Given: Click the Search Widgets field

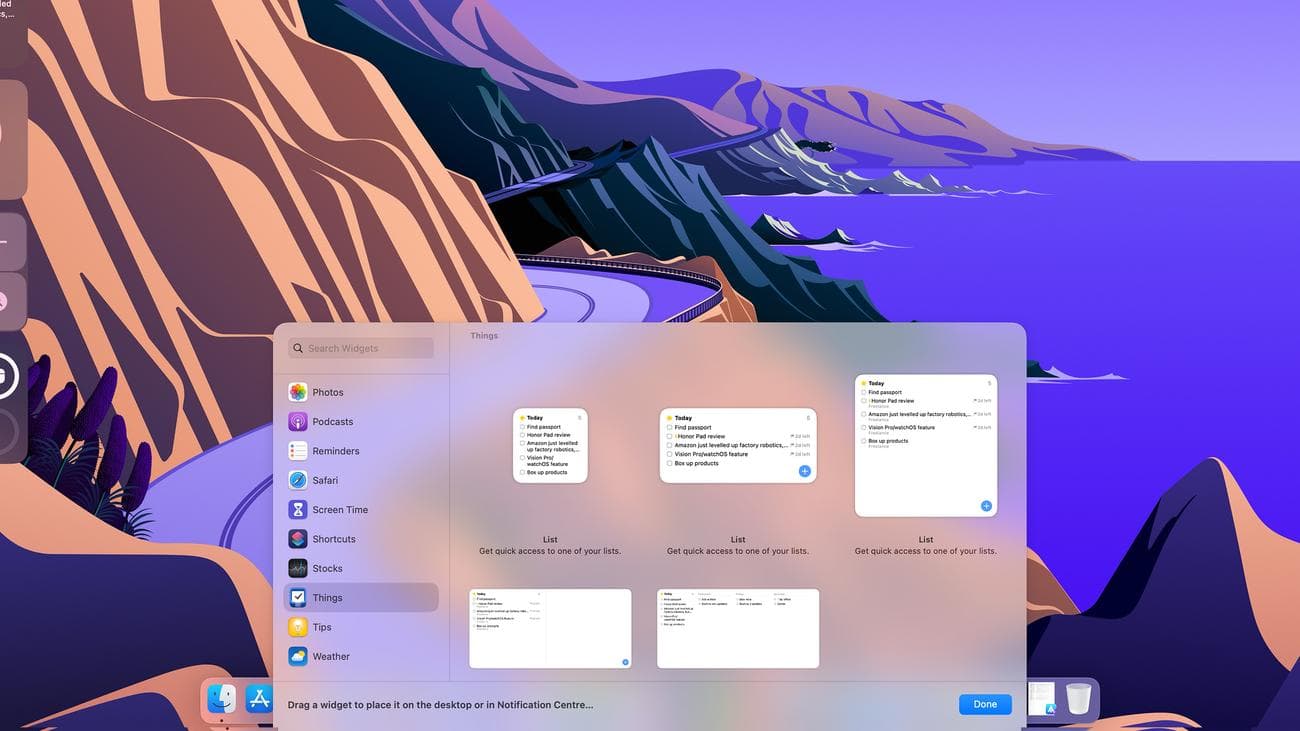Looking at the screenshot, I should click(360, 348).
